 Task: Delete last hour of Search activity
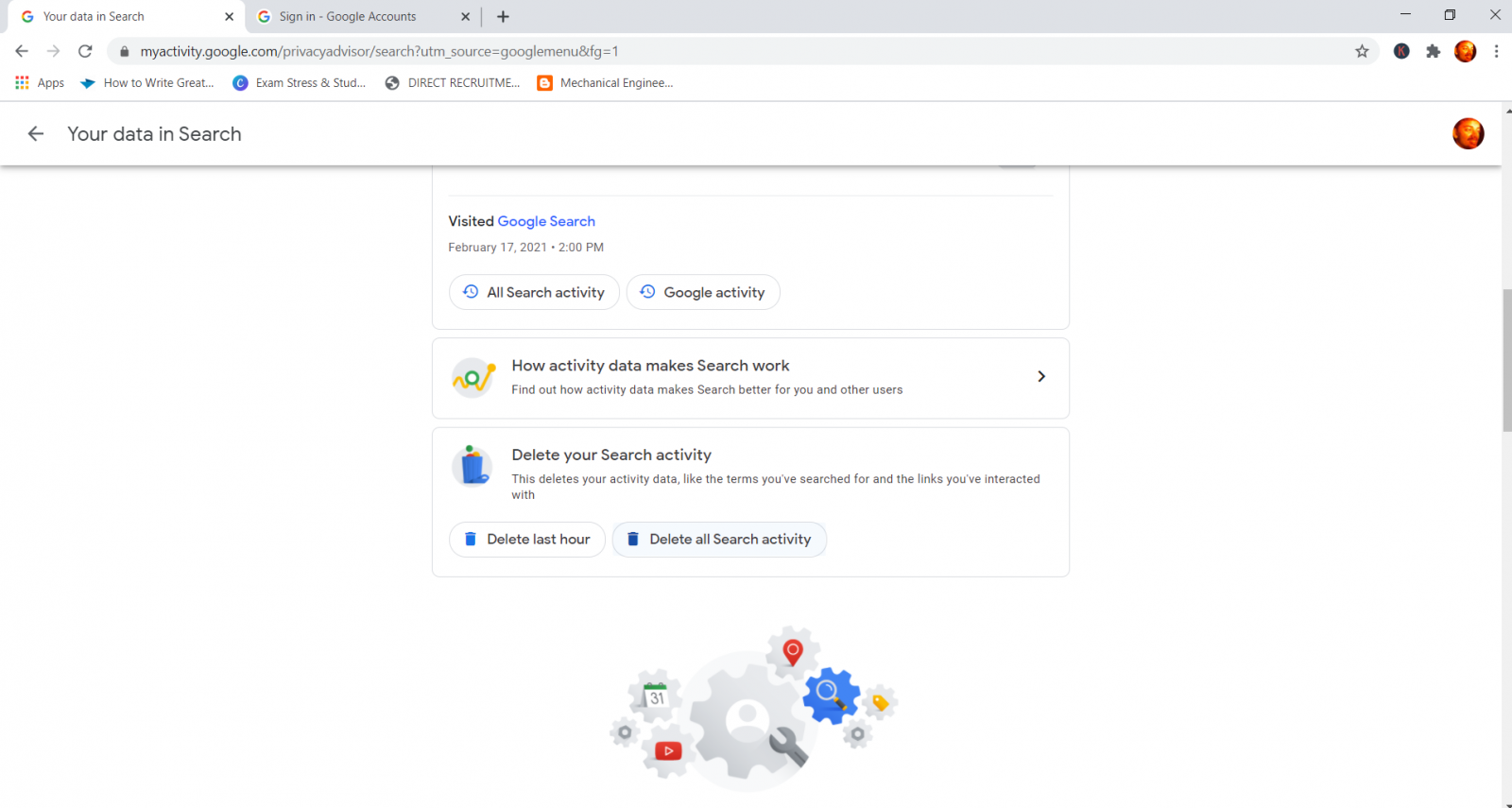point(527,540)
